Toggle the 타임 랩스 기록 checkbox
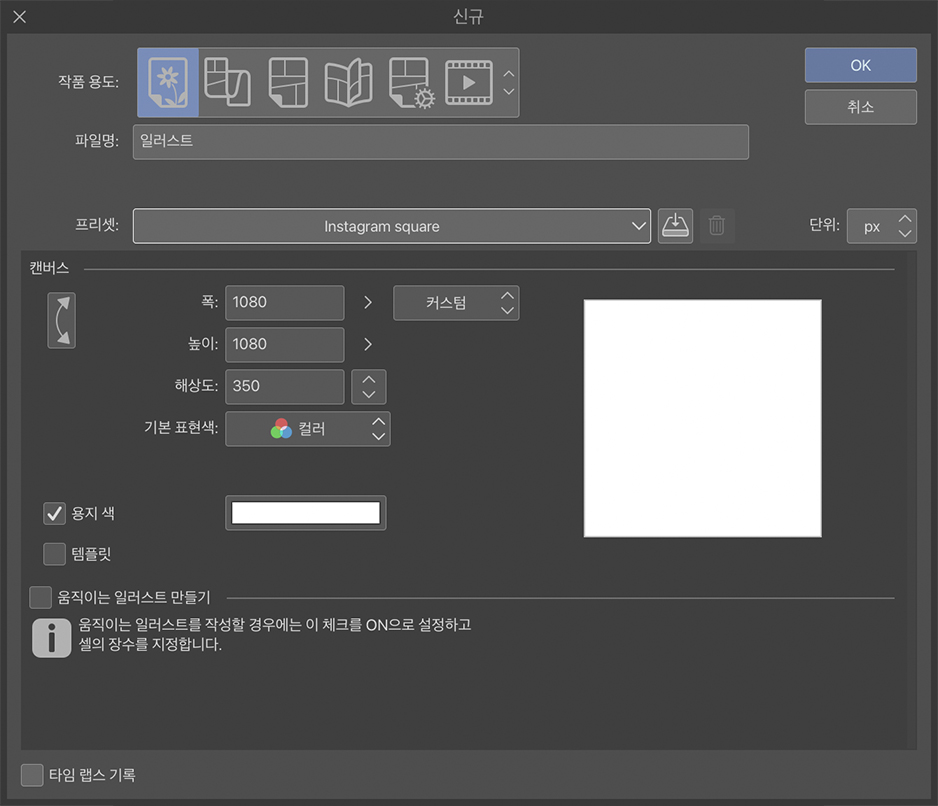Viewport: 938px width, 806px height. point(32,775)
